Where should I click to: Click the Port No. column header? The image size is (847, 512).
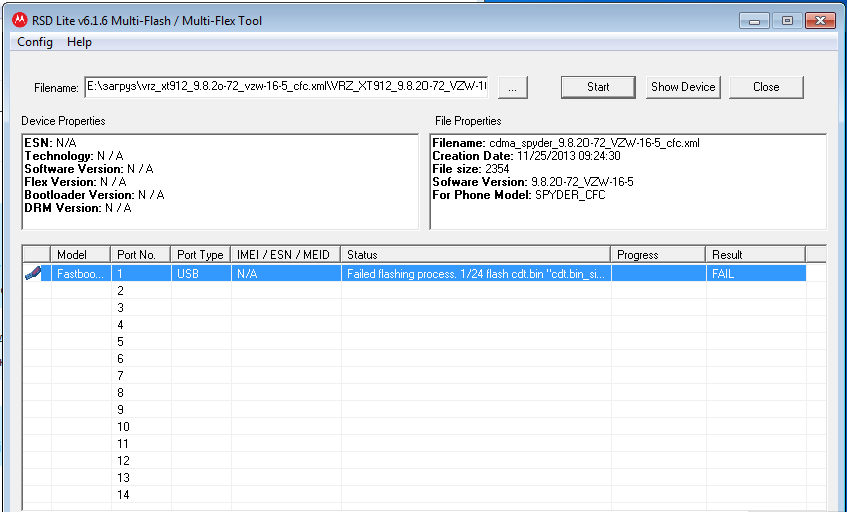140,254
